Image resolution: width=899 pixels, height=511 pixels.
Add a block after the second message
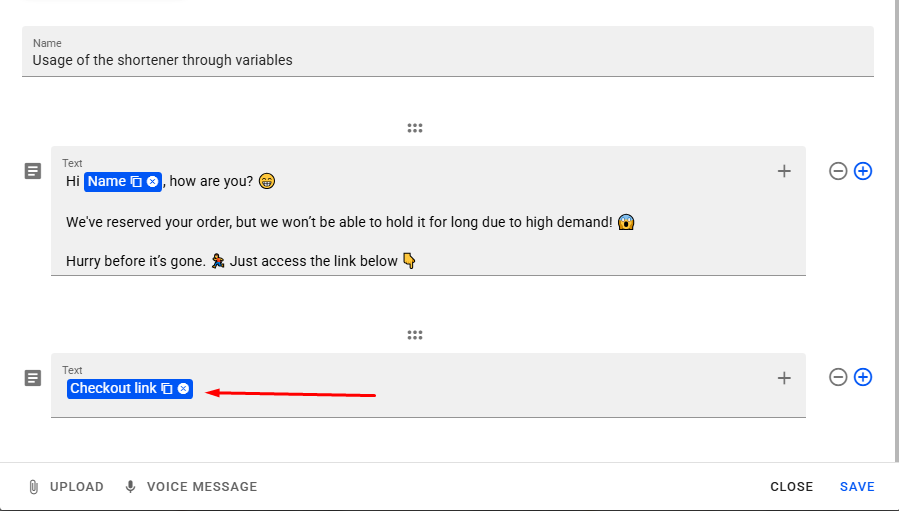pos(863,377)
